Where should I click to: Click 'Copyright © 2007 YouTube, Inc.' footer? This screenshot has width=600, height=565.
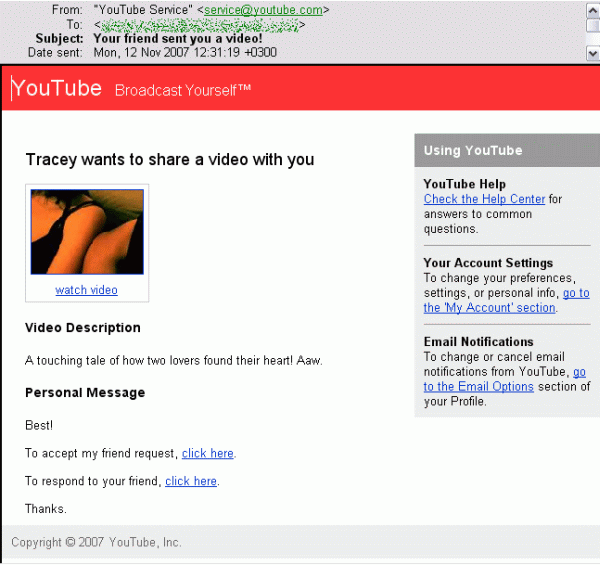tap(96, 542)
